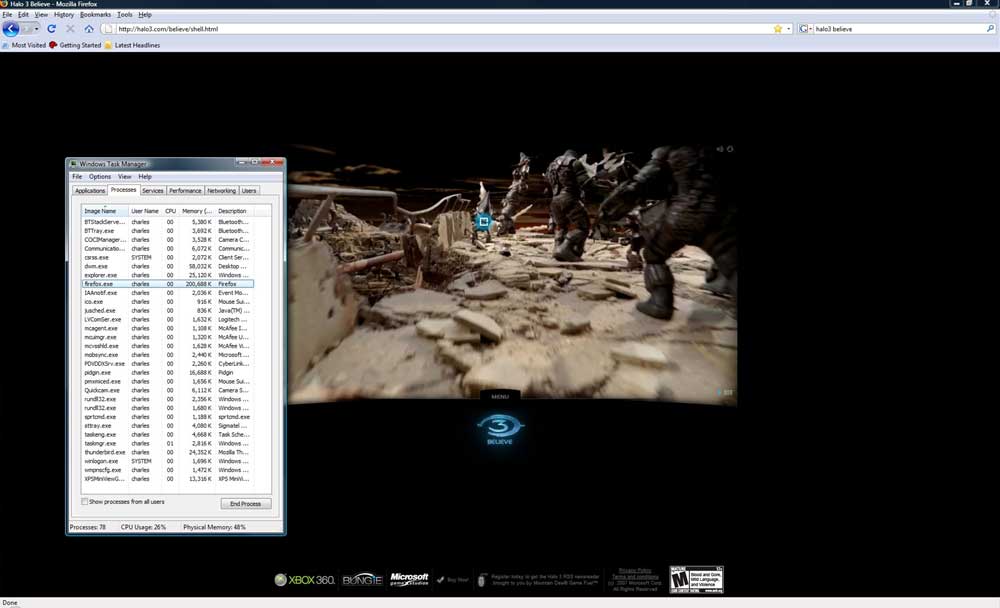The image size is (1000, 608).
Task: Click the Firefox back arrow button
Action: point(11,29)
